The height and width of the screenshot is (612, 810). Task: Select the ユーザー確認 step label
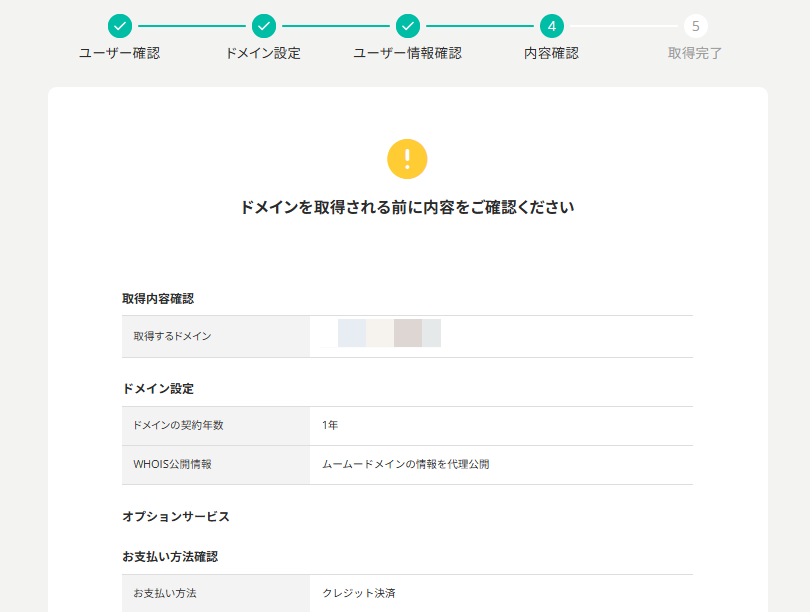click(119, 53)
